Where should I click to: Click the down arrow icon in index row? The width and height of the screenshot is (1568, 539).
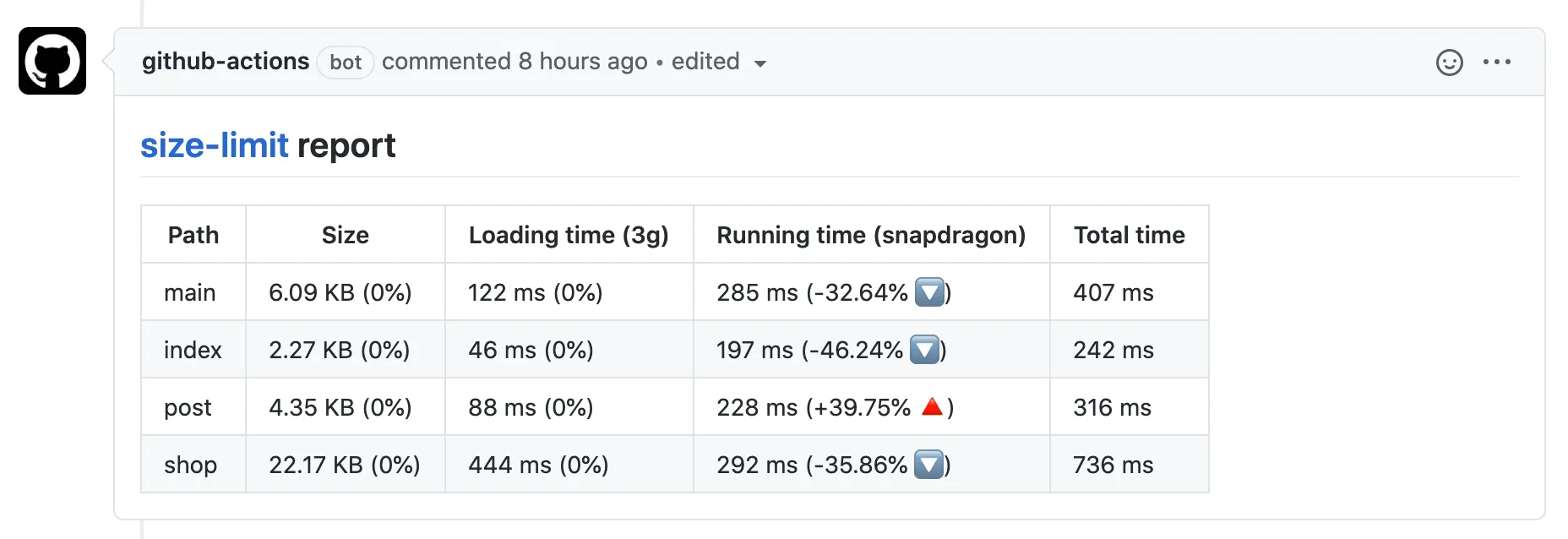pos(924,351)
